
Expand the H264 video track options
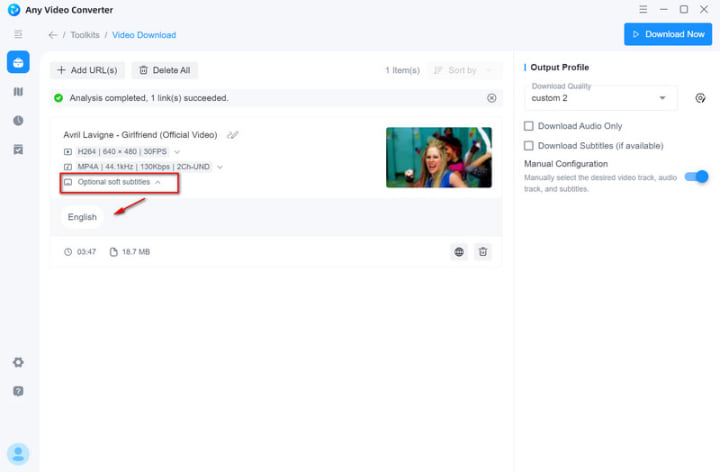[x=177, y=152]
